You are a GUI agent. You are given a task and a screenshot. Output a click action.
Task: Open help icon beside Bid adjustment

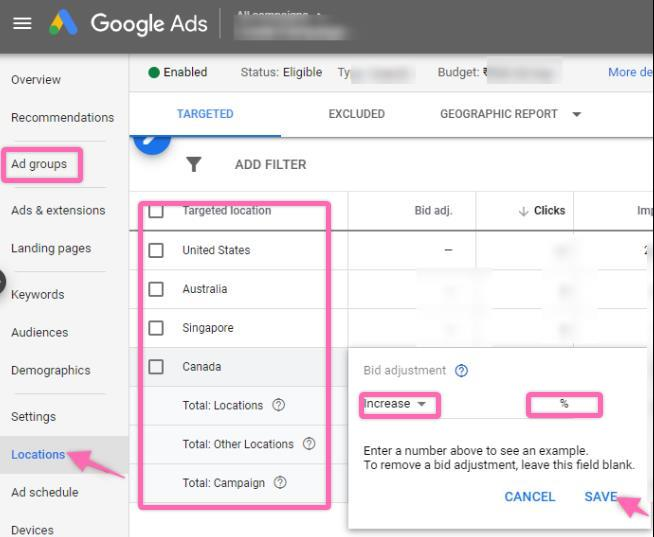[461, 370]
